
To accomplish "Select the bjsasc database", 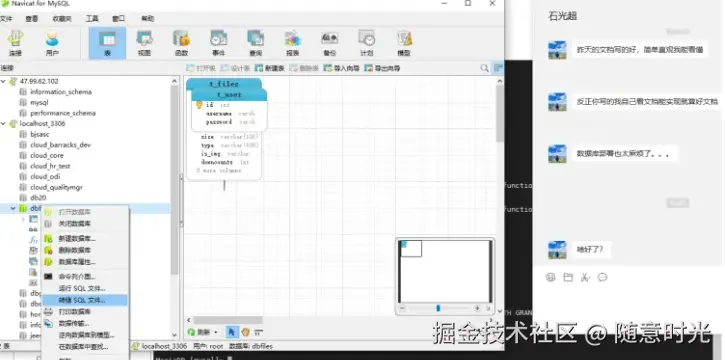I will click(39, 134).
